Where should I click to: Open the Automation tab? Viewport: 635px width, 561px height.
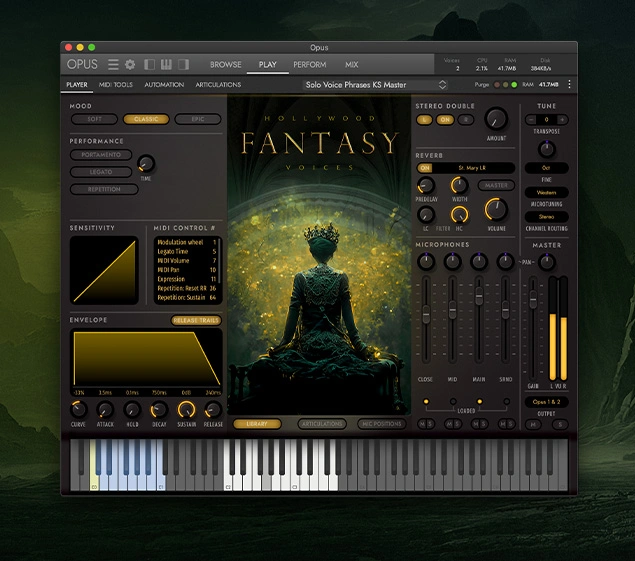(164, 85)
